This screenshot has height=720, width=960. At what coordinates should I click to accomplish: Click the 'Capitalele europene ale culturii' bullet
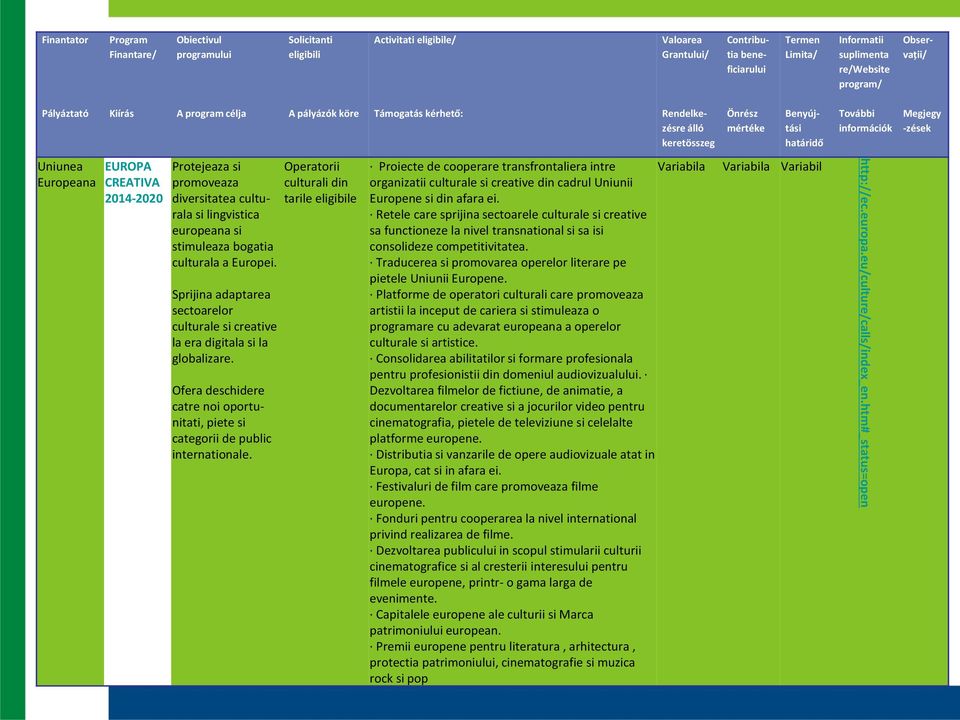[481, 622]
